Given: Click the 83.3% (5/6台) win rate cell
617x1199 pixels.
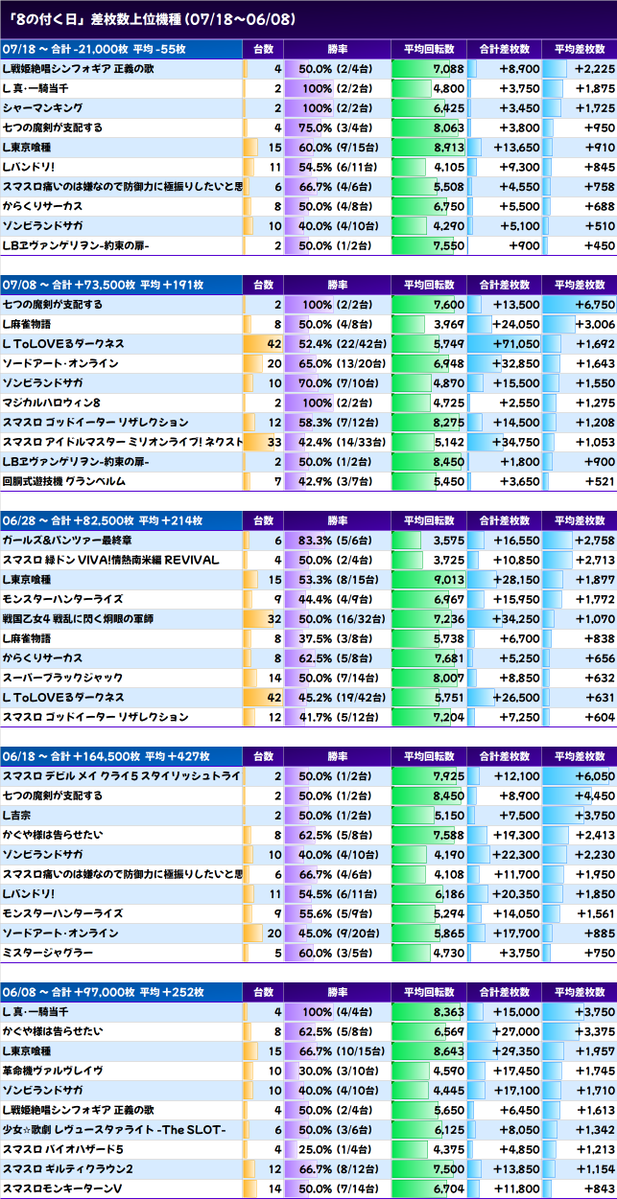Looking at the screenshot, I should coord(338,541).
